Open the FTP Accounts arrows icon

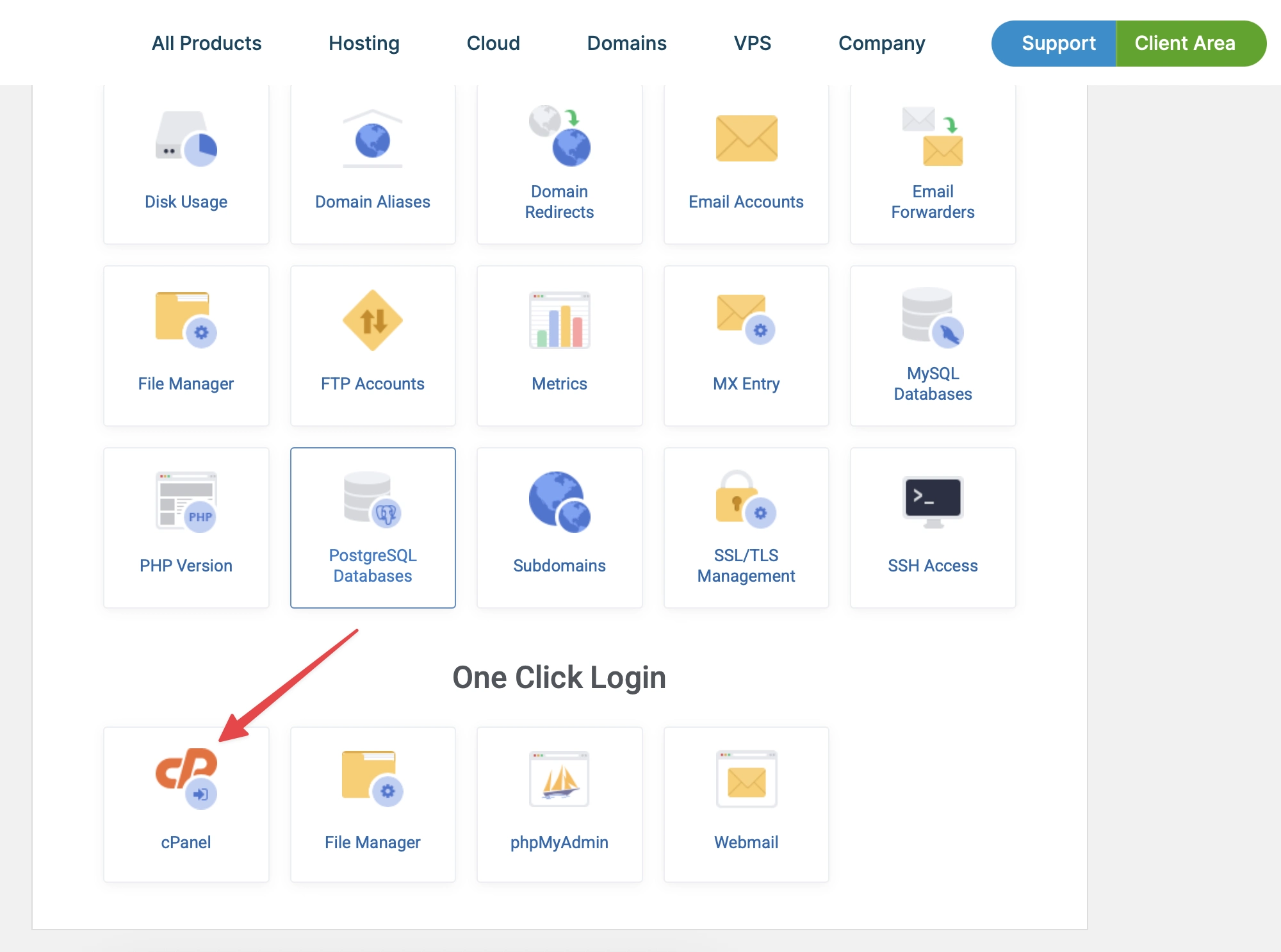(x=373, y=320)
